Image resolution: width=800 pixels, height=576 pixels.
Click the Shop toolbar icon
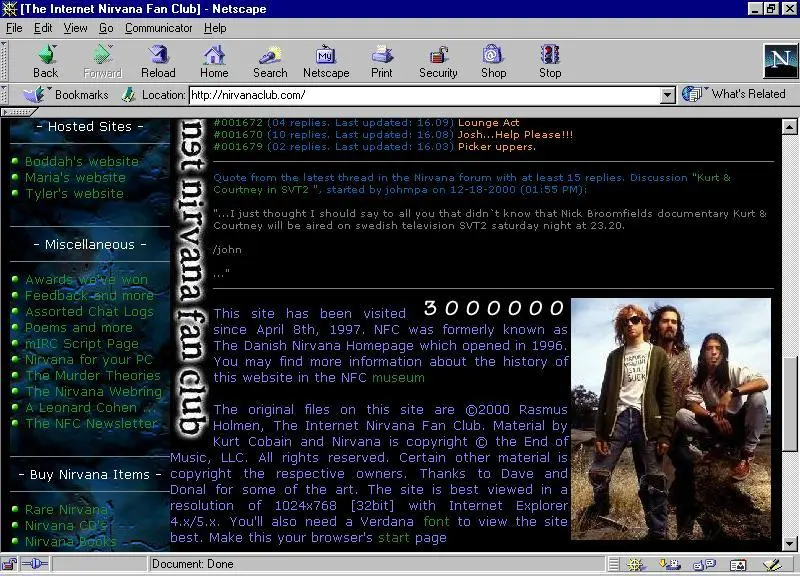click(493, 61)
